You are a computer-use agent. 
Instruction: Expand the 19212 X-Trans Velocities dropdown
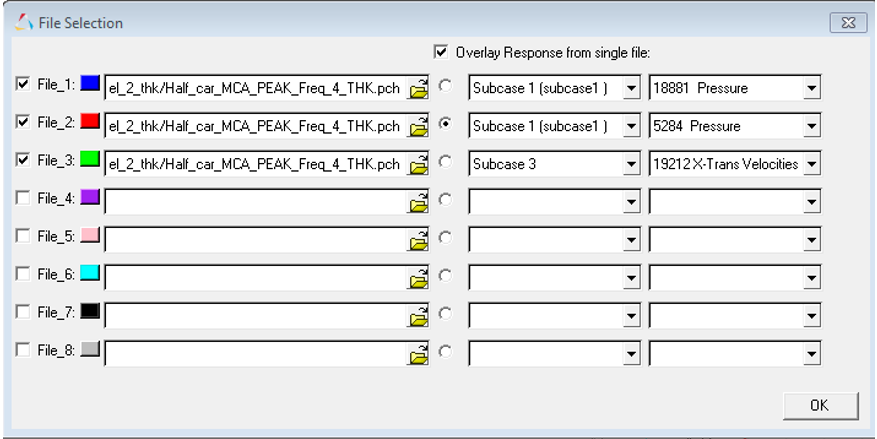pos(812,164)
